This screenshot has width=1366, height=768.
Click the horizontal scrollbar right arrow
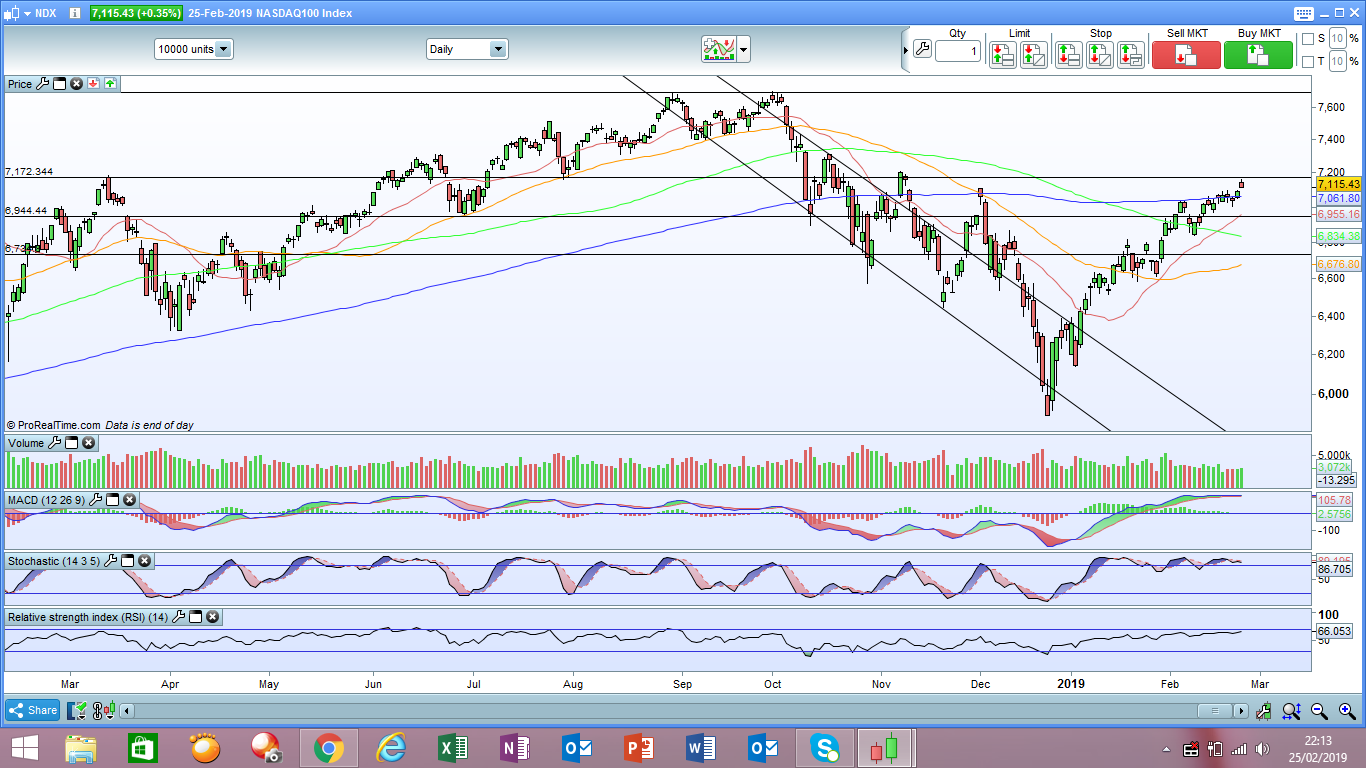coord(1242,711)
